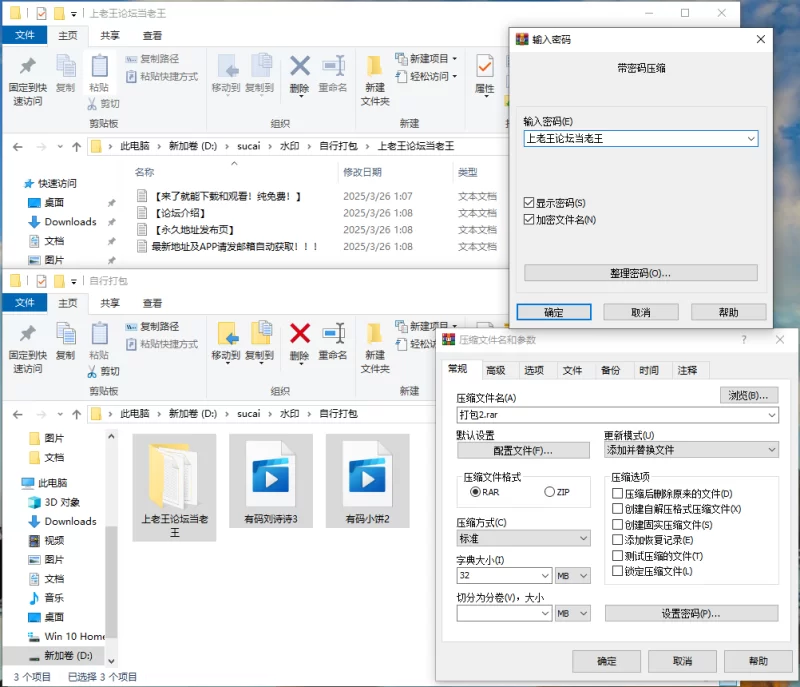Open the password entry dropdown arrow

[x=751, y=139]
